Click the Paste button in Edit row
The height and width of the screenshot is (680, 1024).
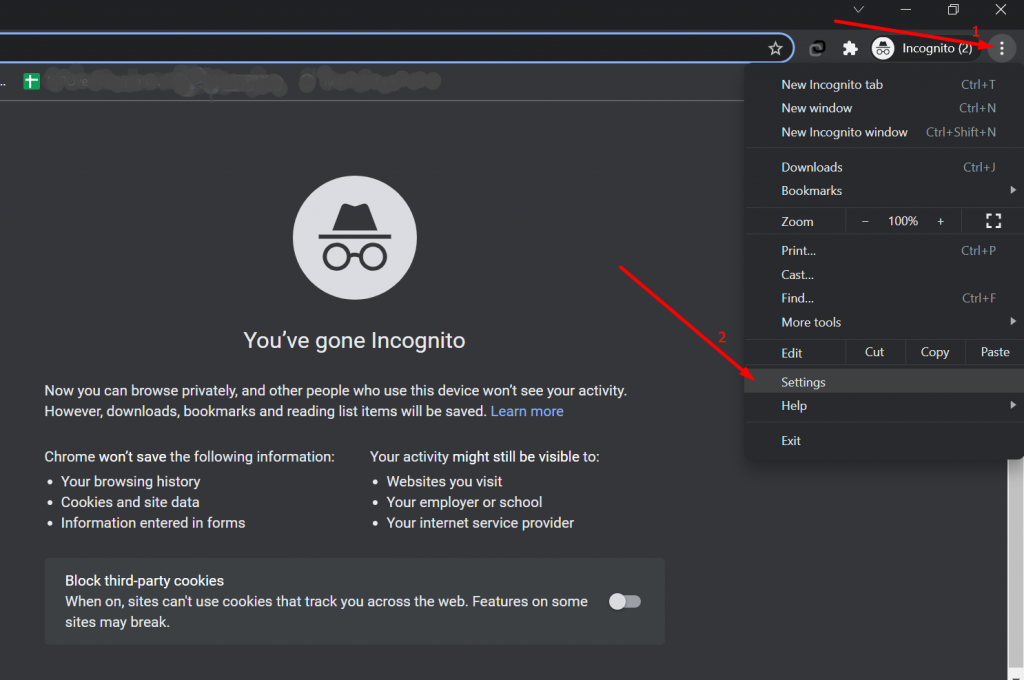tap(995, 352)
